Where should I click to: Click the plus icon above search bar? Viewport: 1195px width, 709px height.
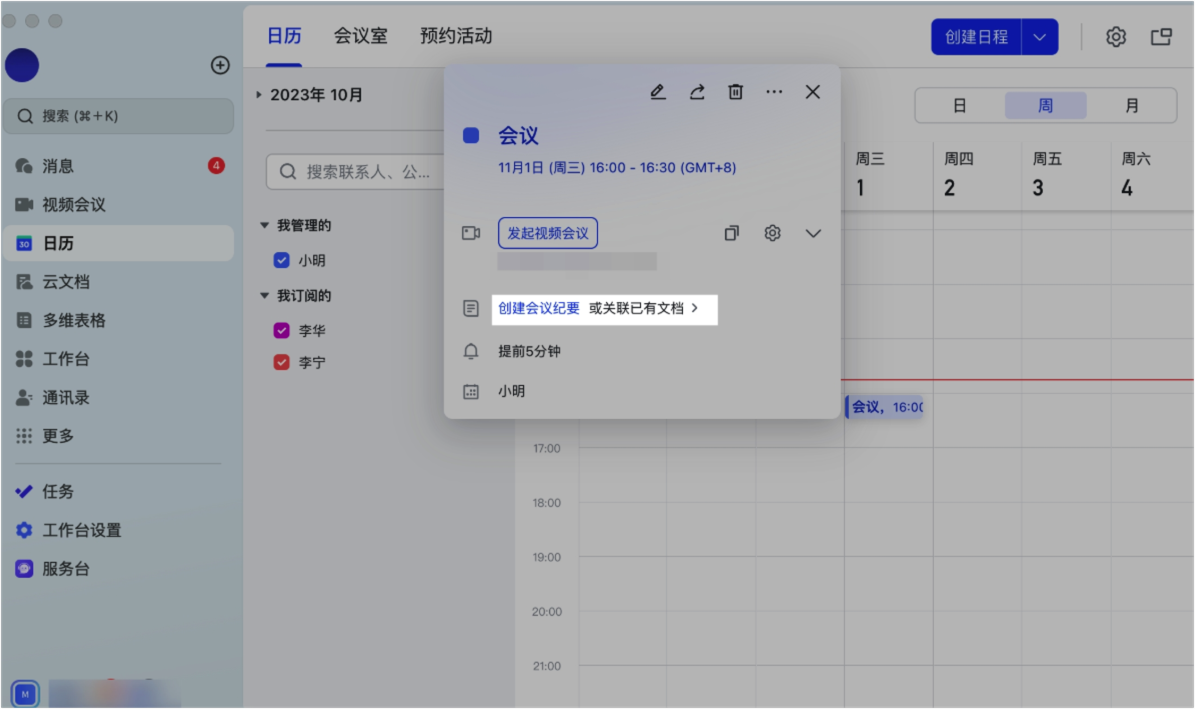(x=220, y=65)
